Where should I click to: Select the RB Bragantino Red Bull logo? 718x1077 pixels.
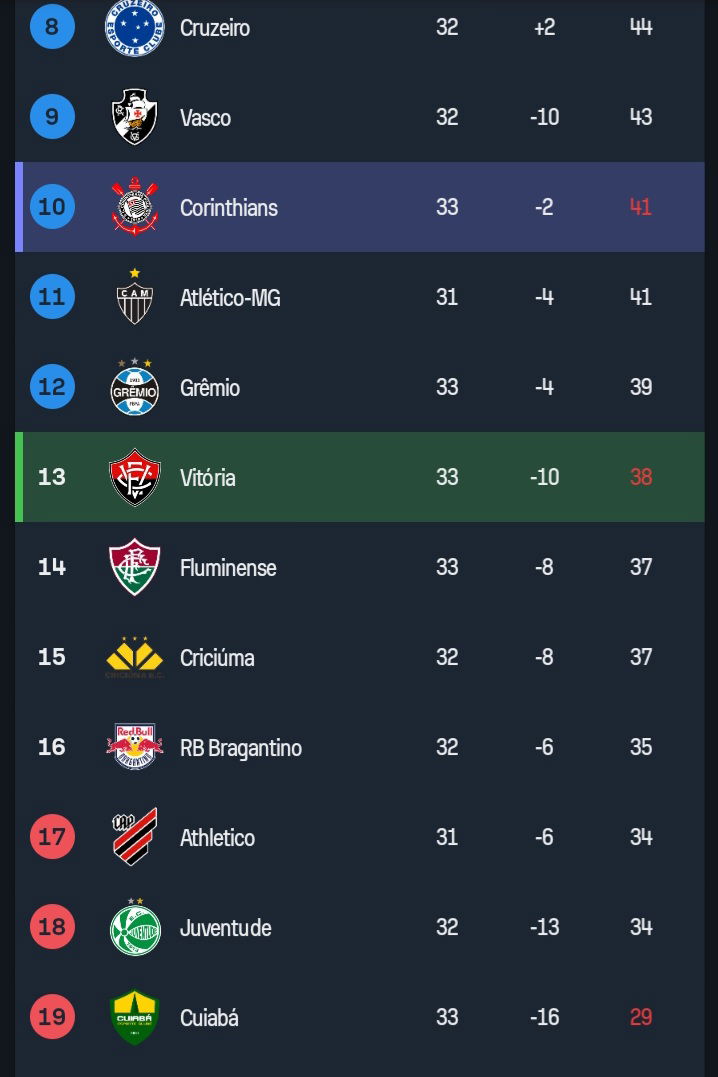pos(135,747)
